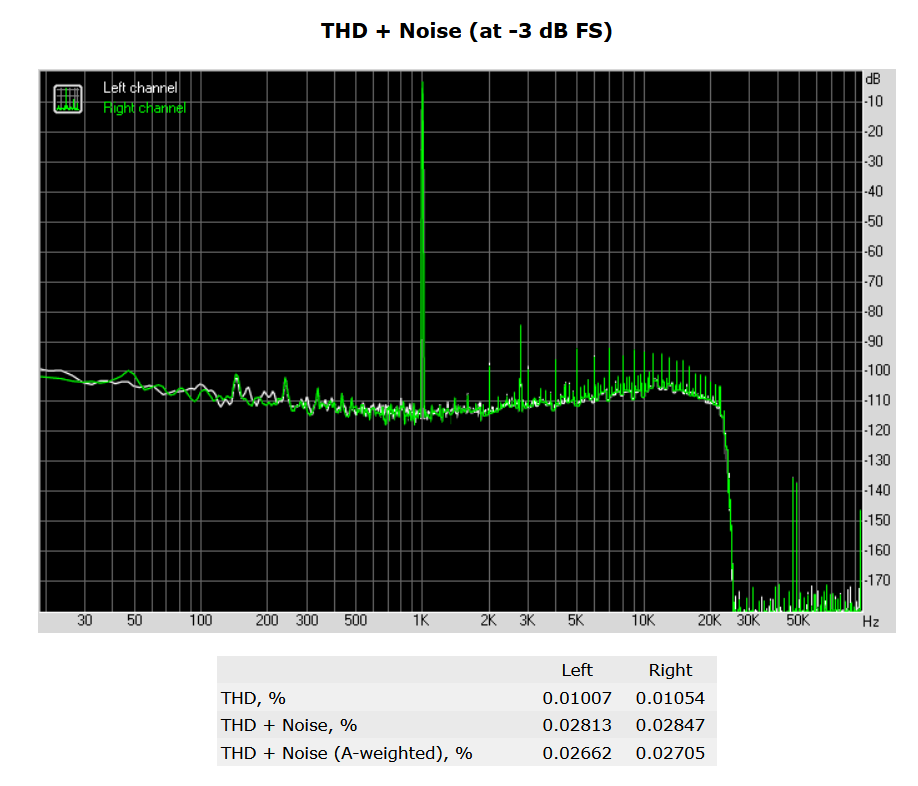Viewport: 918px width, 786px height.
Task: Click the '-100' dB axis label
Action: (x=877, y=370)
